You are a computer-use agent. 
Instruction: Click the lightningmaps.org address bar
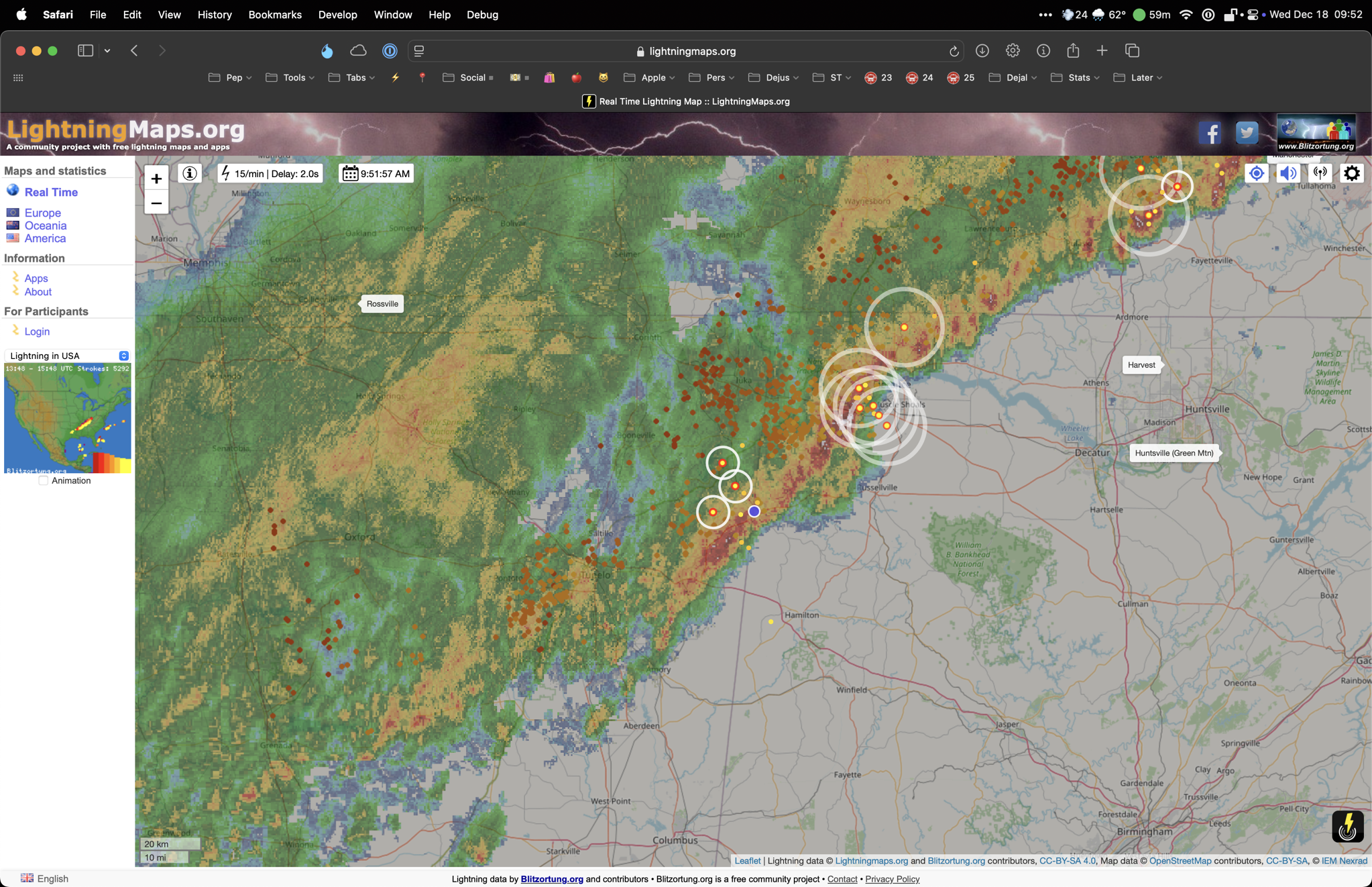685,51
